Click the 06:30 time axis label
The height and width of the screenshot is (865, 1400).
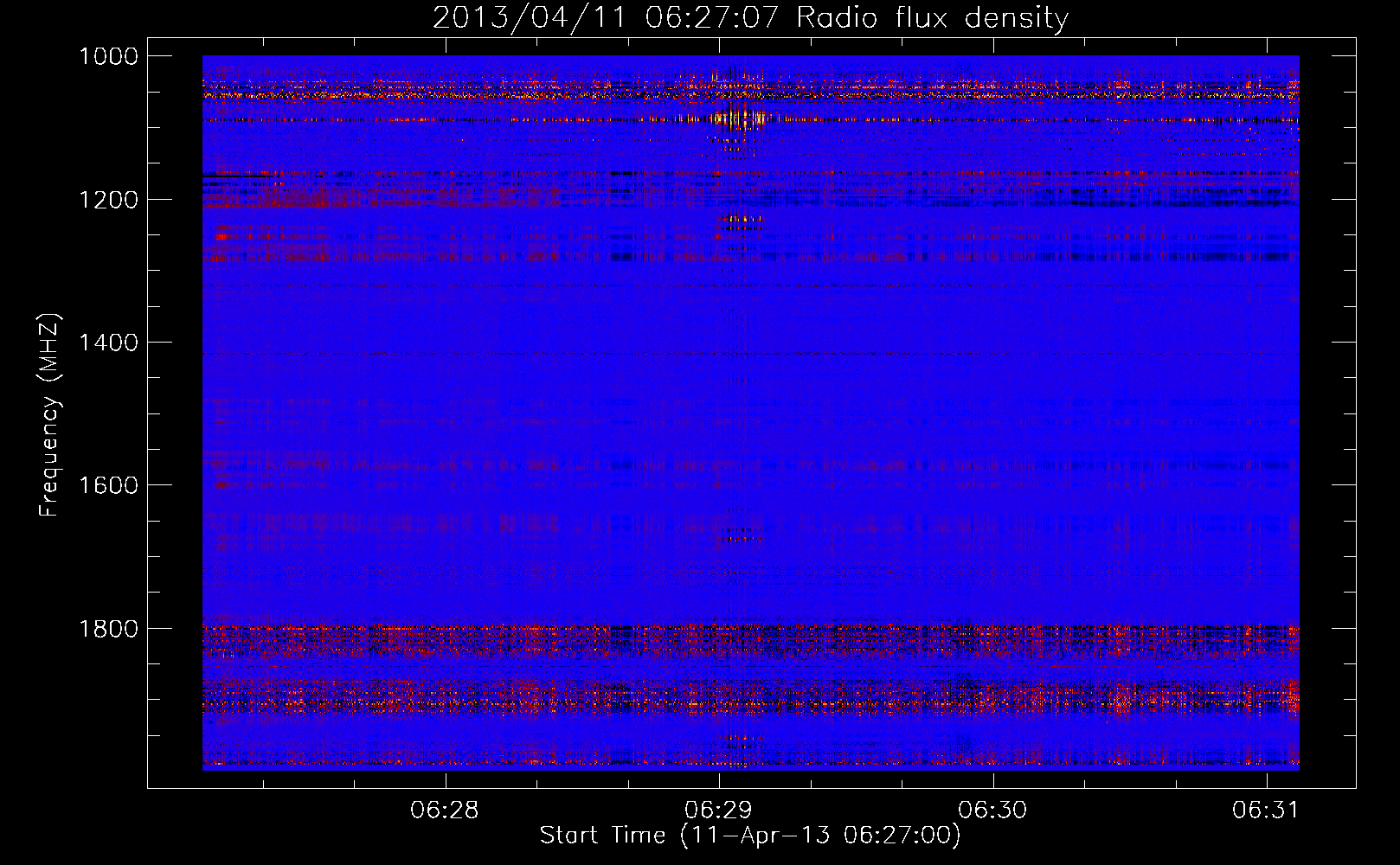992,811
